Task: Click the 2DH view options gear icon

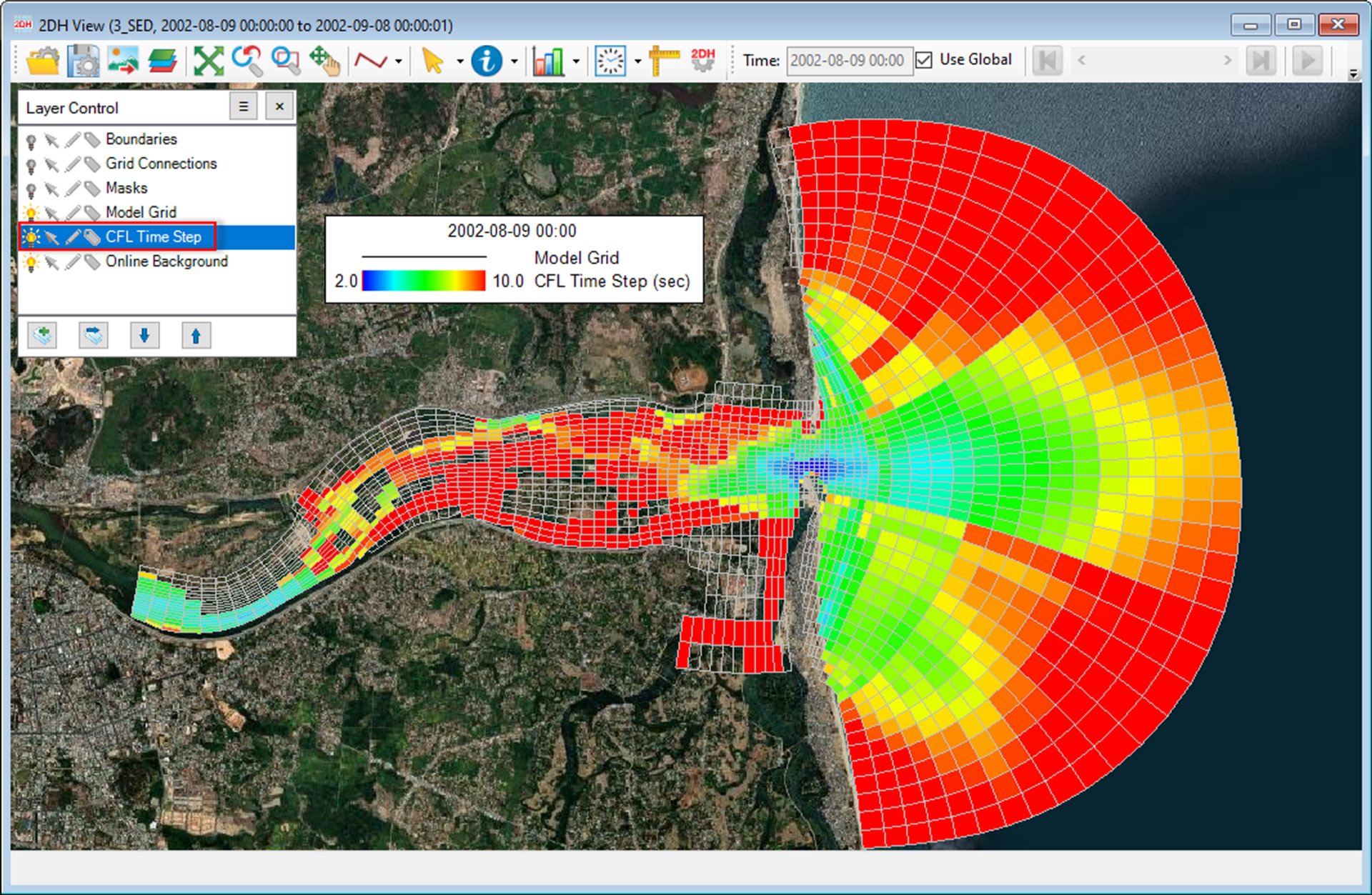Action: click(703, 61)
